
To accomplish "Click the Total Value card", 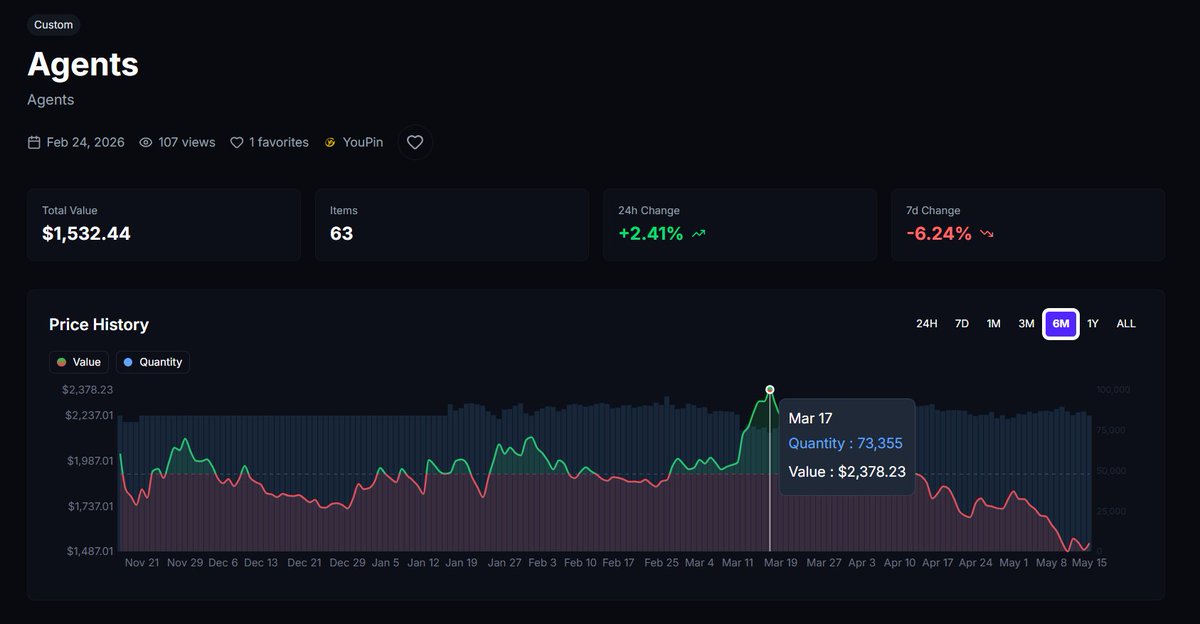I will click(x=164, y=225).
